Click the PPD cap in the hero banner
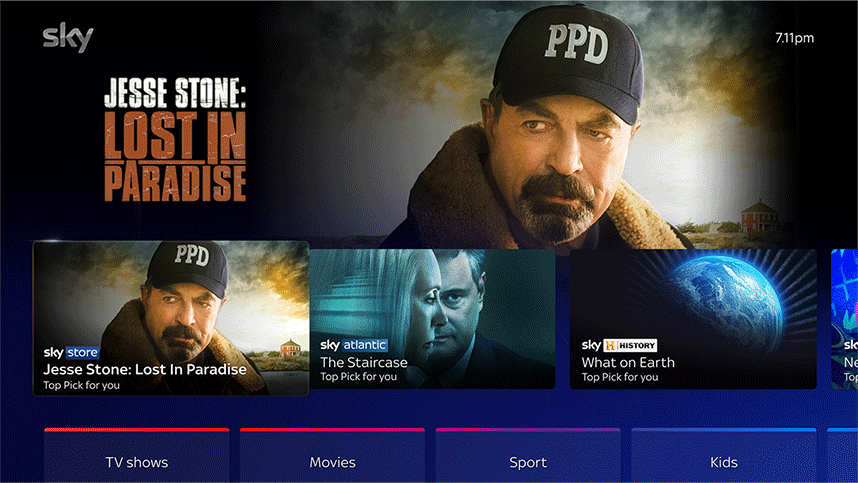Viewport: 858px width, 483px height. 573,60
